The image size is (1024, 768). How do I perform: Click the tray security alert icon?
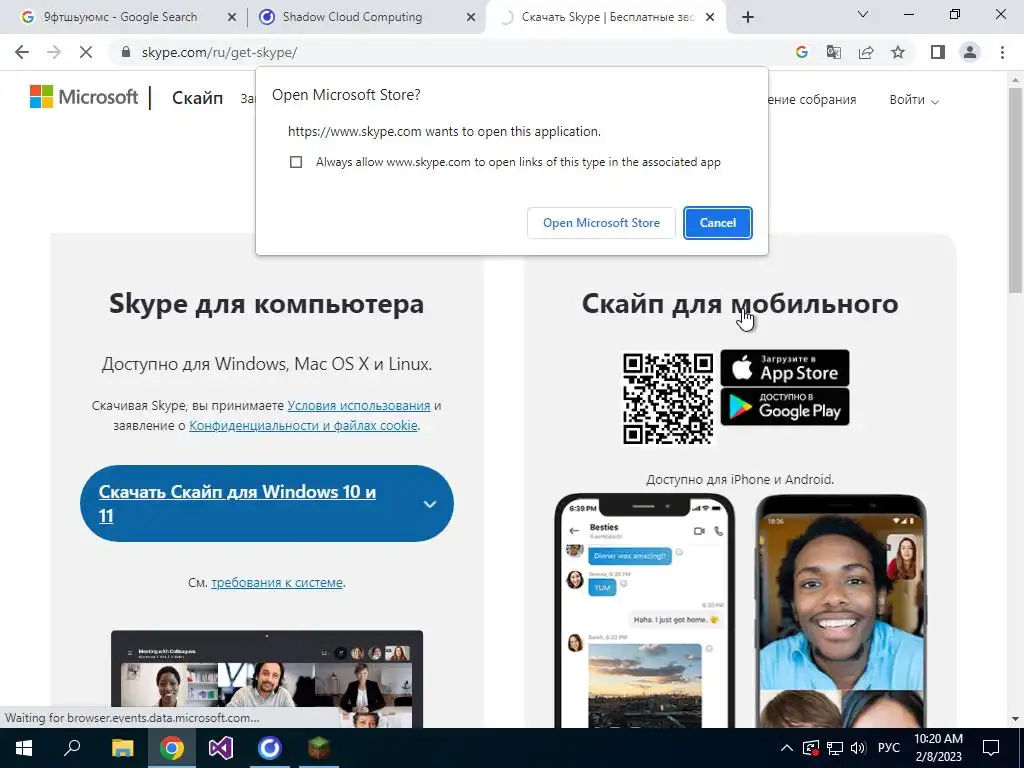click(x=810, y=748)
